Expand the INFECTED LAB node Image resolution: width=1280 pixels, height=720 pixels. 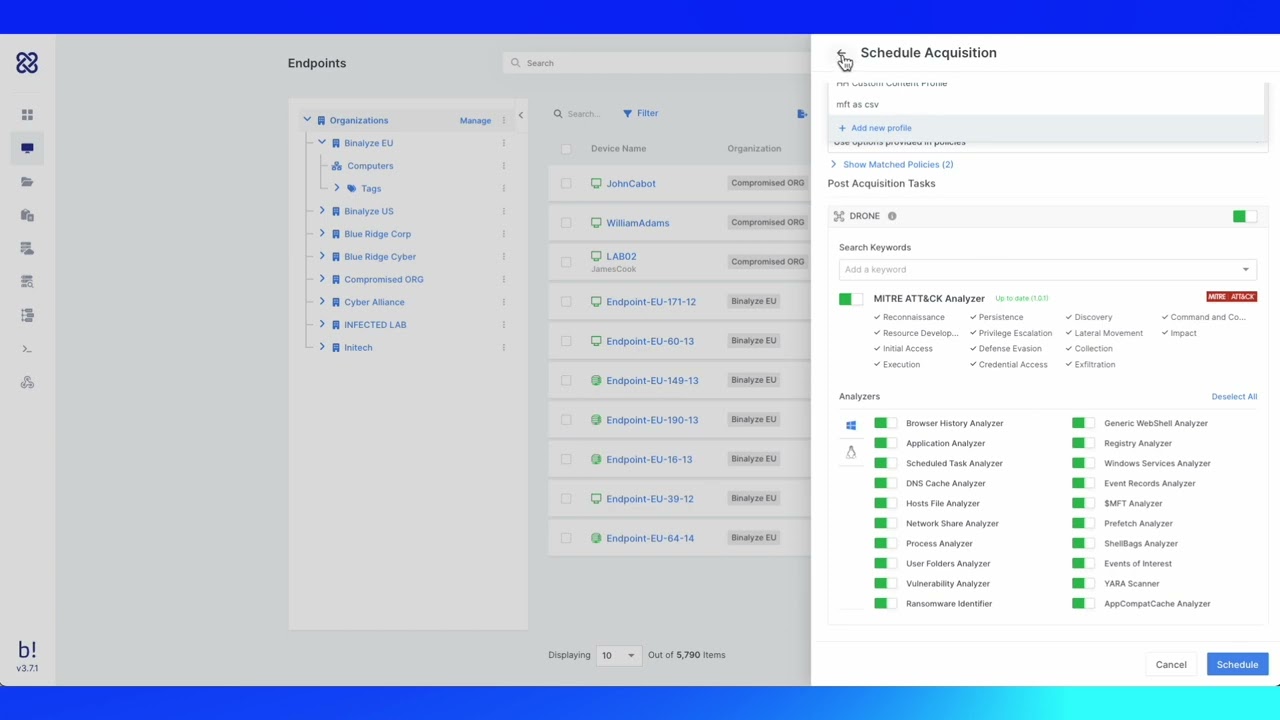coord(322,324)
